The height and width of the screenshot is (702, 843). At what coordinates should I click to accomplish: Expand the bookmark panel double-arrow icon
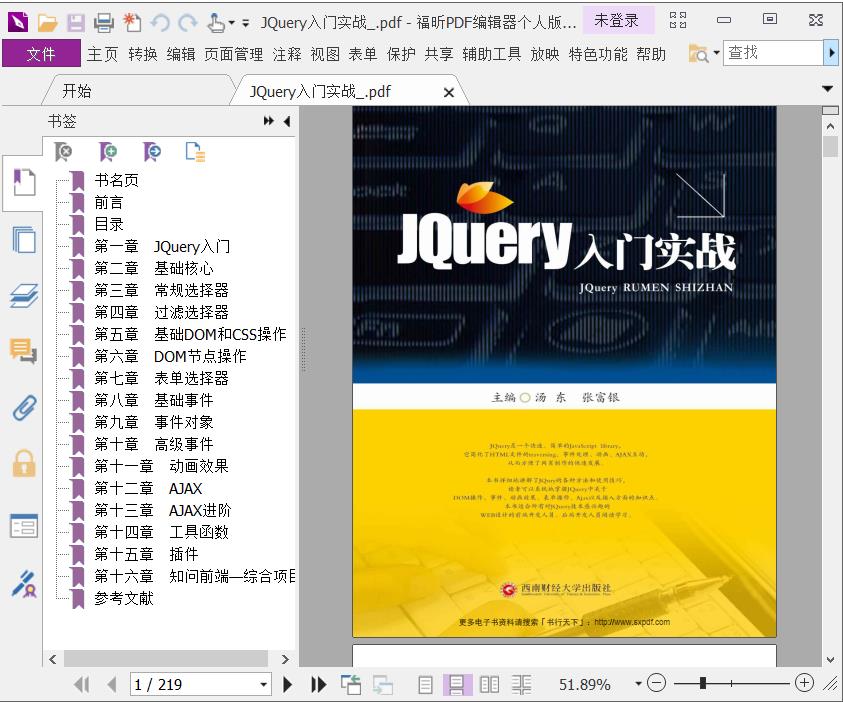pos(268,121)
